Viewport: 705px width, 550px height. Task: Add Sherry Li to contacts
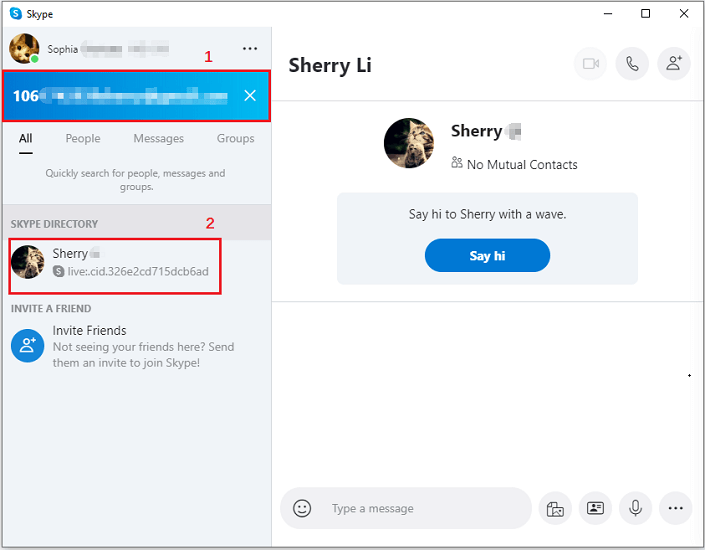(x=674, y=64)
